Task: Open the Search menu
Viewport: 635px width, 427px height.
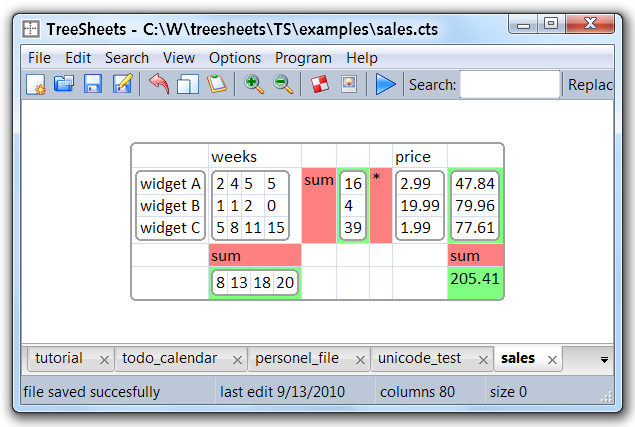Action: click(x=127, y=58)
